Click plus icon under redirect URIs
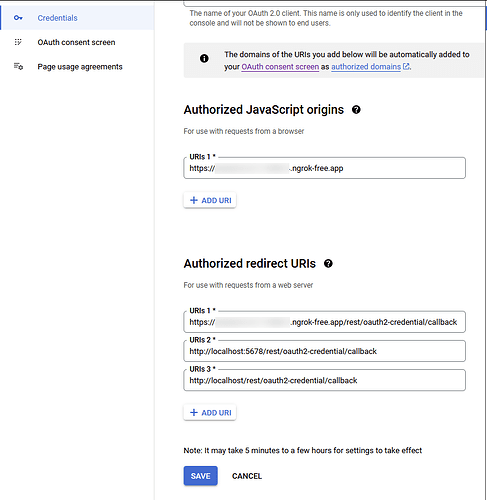The width and height of the screenshot is (487, 500). tap(194, 413)
